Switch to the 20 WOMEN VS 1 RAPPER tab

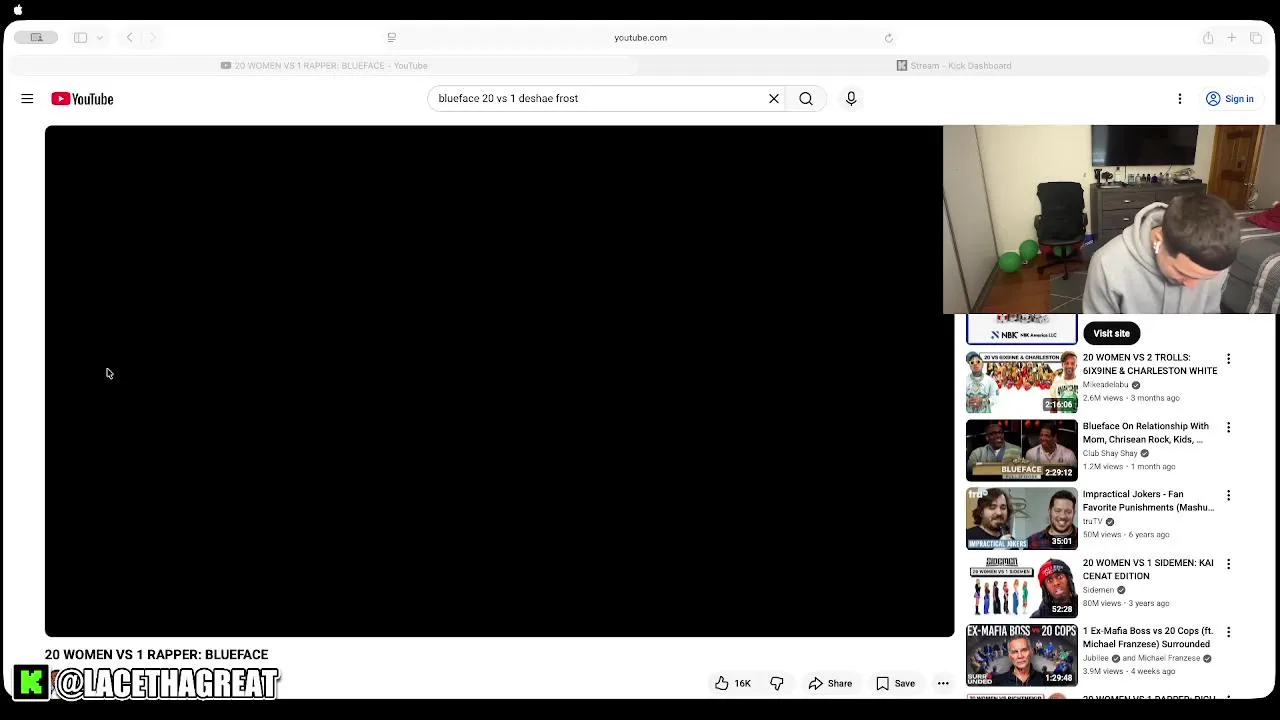pyautogui.click(x=324, y=66)
